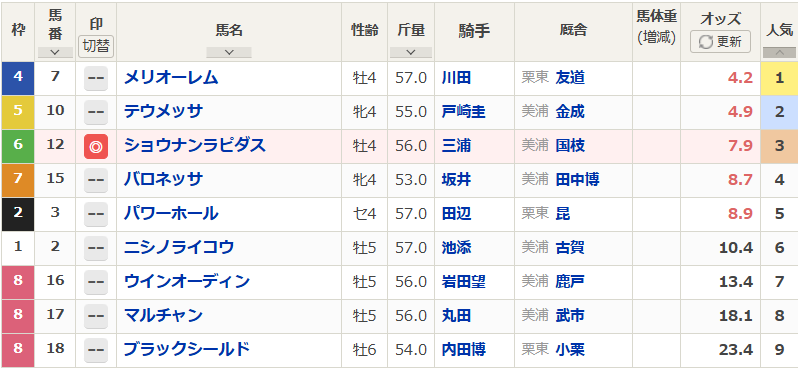
Task: Click the 人気 column sort arrow
Action: (x=779, y=52)
